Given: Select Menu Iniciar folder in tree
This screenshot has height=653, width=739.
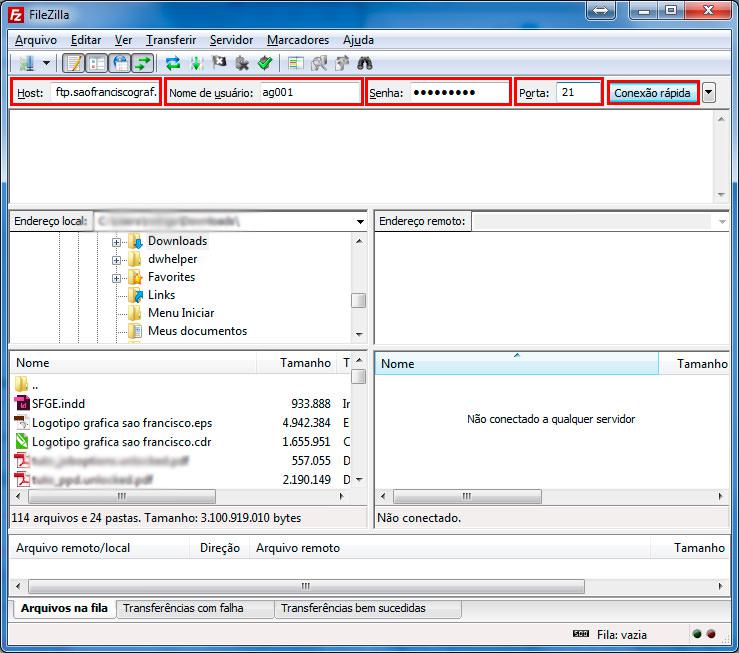Looking at the screenshot, I should (181, 312).
